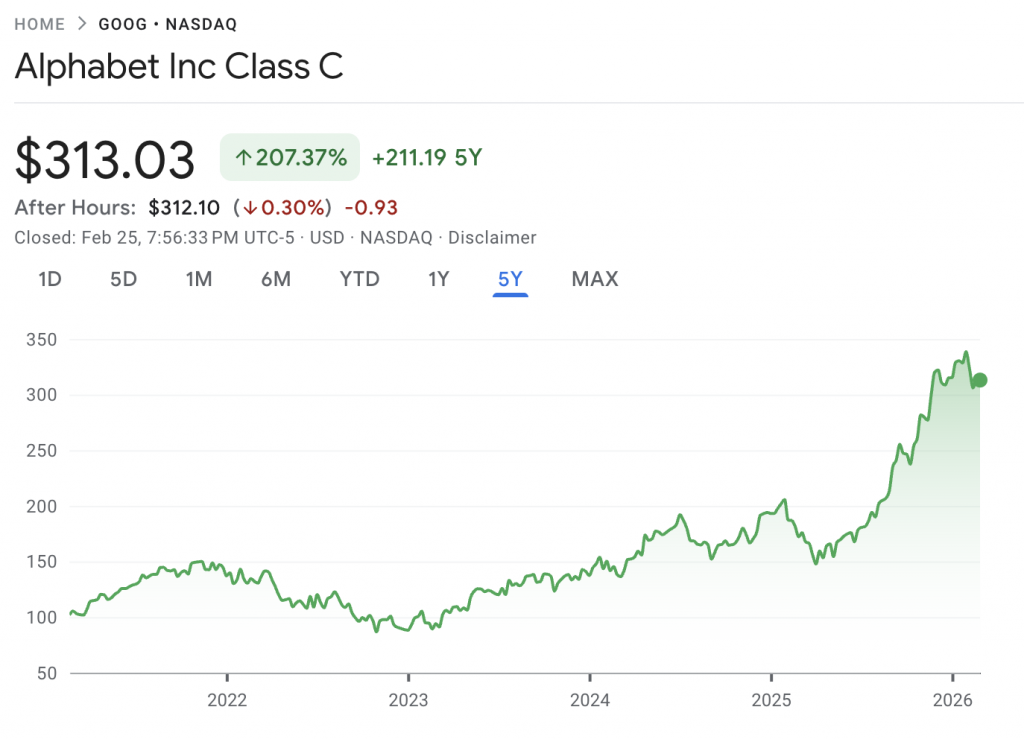
Task: Click the Alphabet Inc Class C heading
Action: (x=179, y=66)
